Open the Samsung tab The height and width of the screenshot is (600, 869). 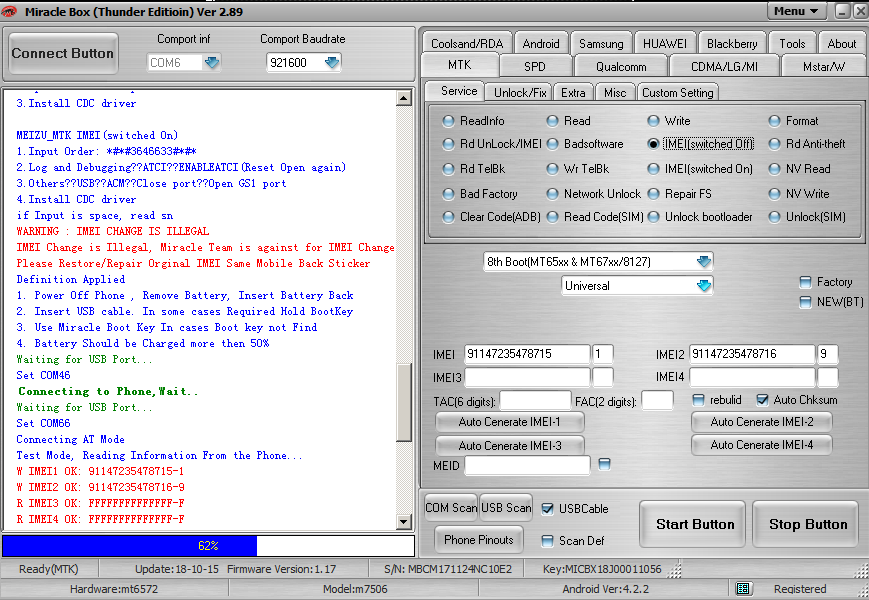click(x=601, y=43)
